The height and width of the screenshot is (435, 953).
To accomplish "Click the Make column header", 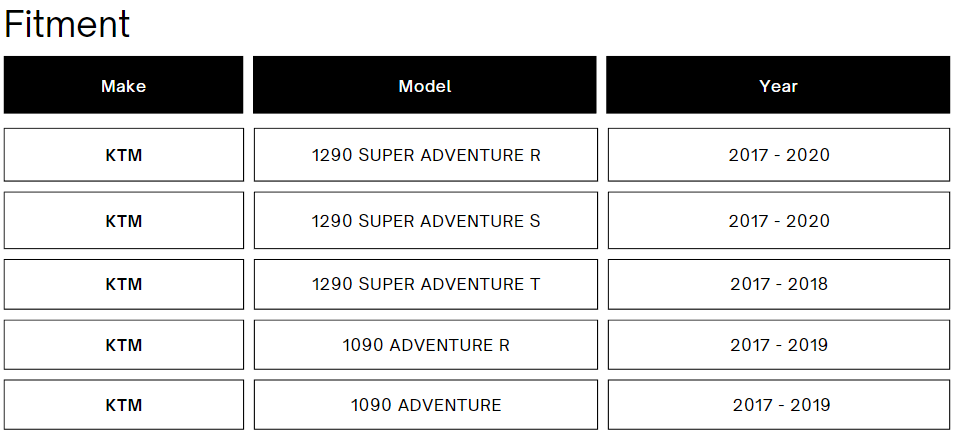I will [123, 85].
